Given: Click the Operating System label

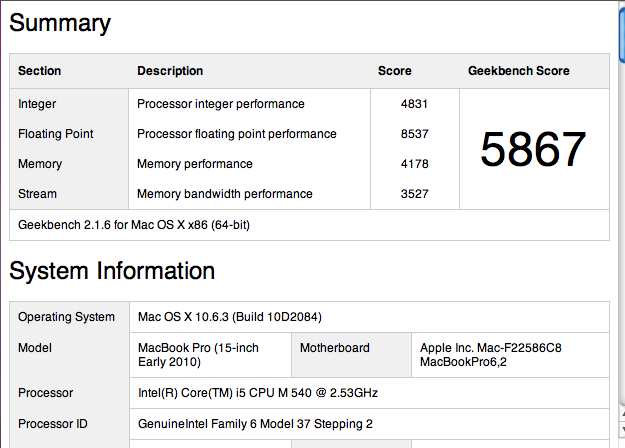Looking at the screenshot, I should [66, 317].
